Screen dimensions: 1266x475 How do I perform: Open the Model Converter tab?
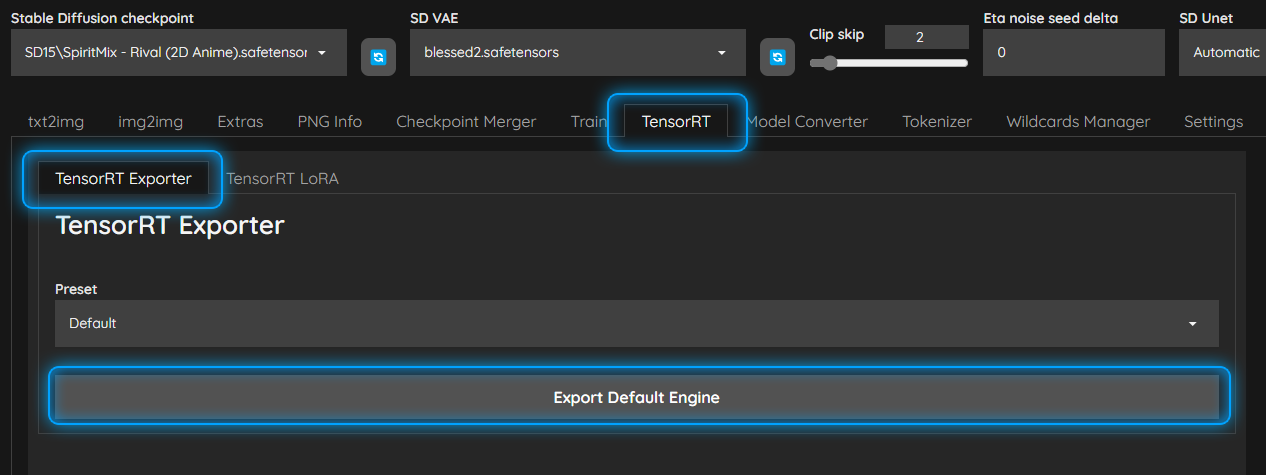(x=807, y=121)
